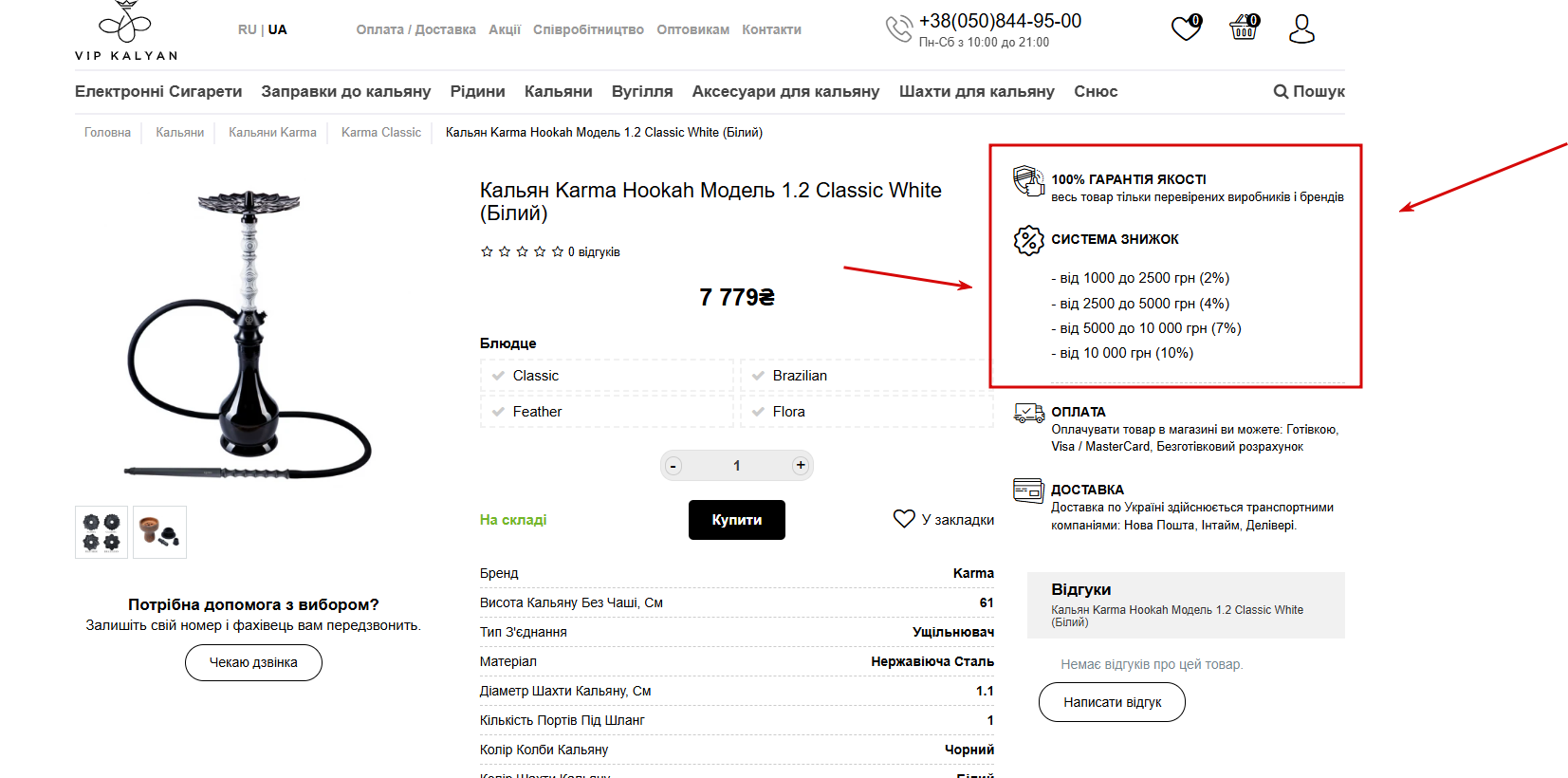The height and width of the screenshot is (778, 1568).
Task: Select the Brazilian plate option
Action: click(867, 376)
